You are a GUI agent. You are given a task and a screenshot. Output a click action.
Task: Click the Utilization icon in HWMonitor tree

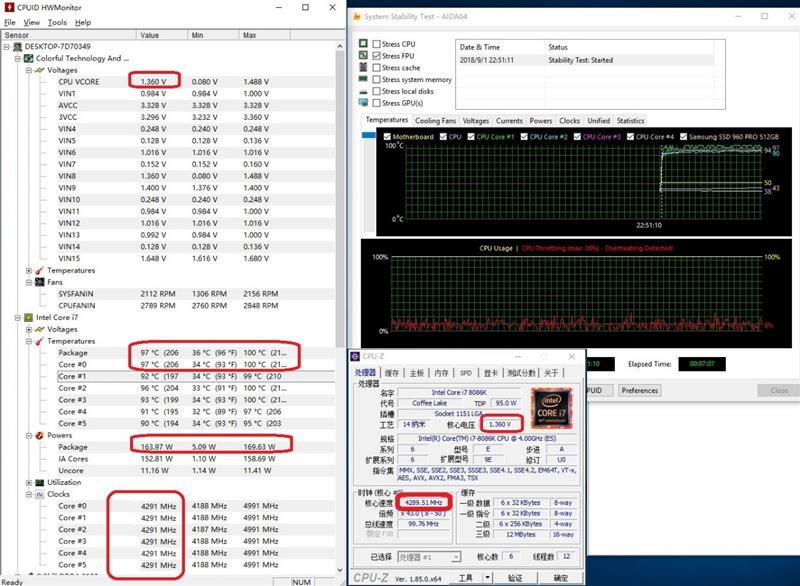click(x=40, y=482)
